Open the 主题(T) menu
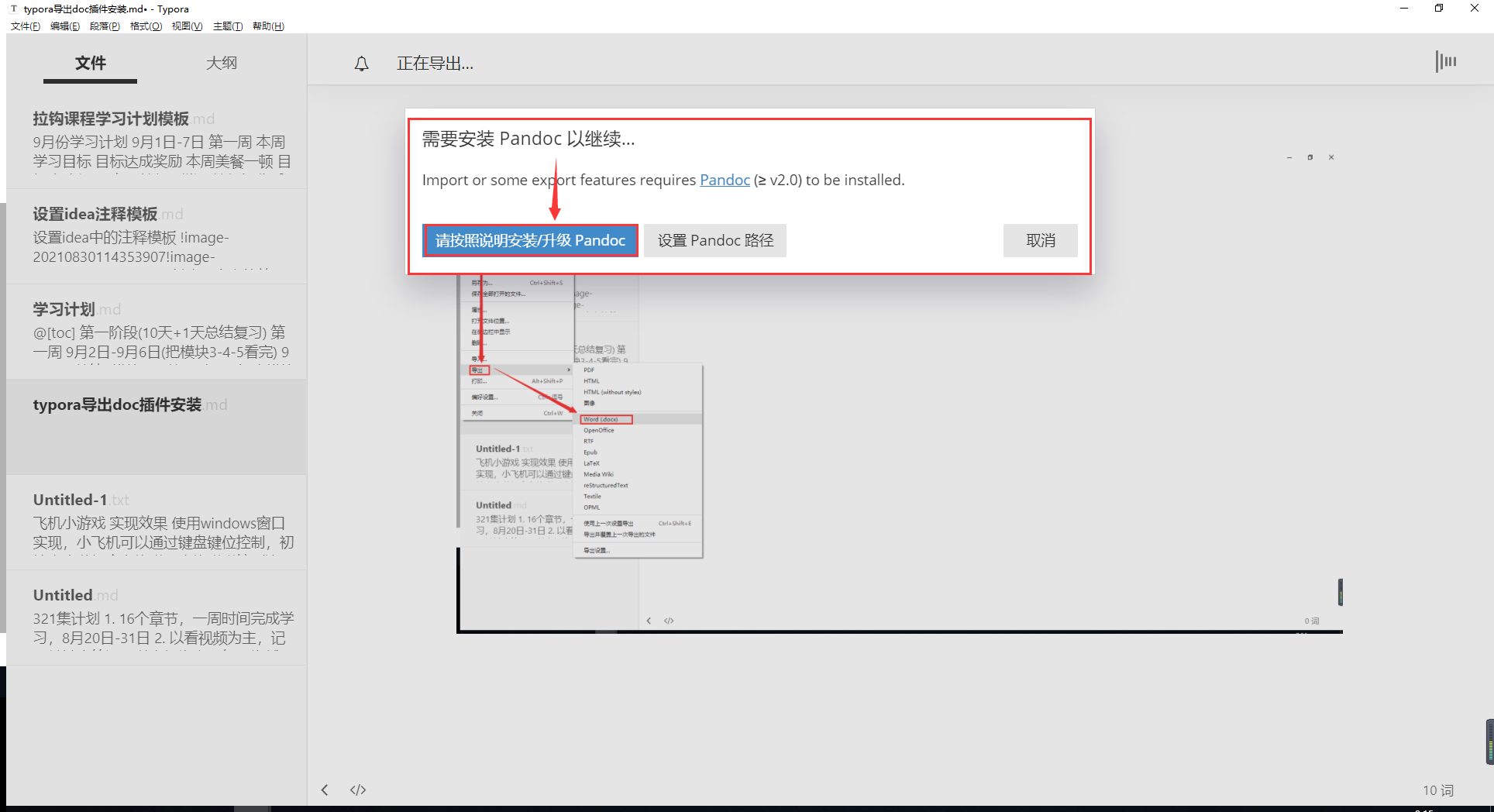1494x812 pixels. coord(227,26)
